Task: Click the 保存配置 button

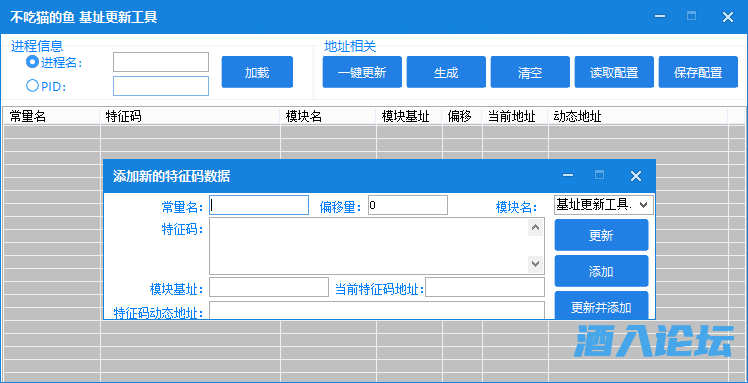Action: click(x=698, y=72)
